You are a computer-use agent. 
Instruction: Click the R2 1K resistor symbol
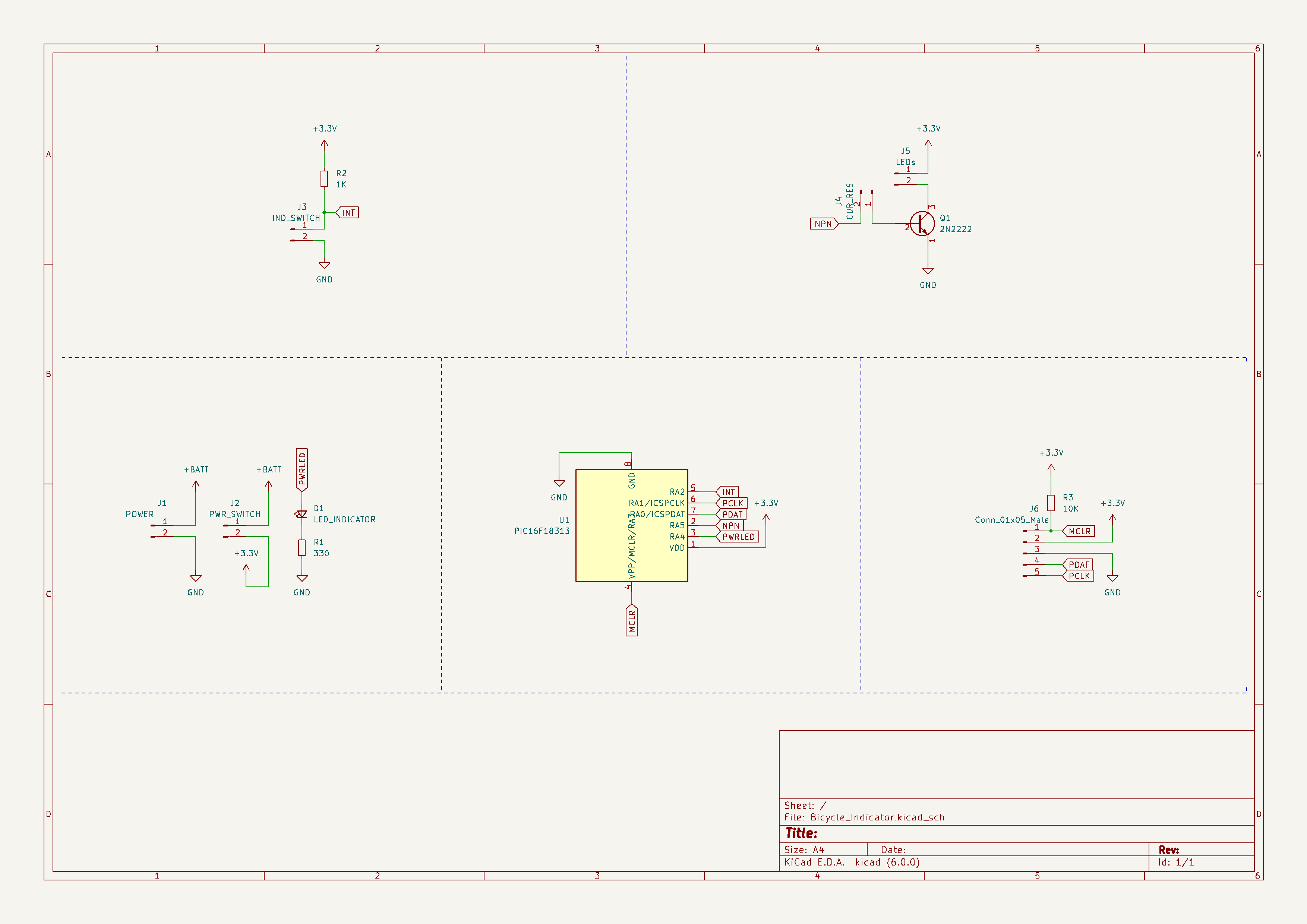pyautogui.click(x=324, y=179)
